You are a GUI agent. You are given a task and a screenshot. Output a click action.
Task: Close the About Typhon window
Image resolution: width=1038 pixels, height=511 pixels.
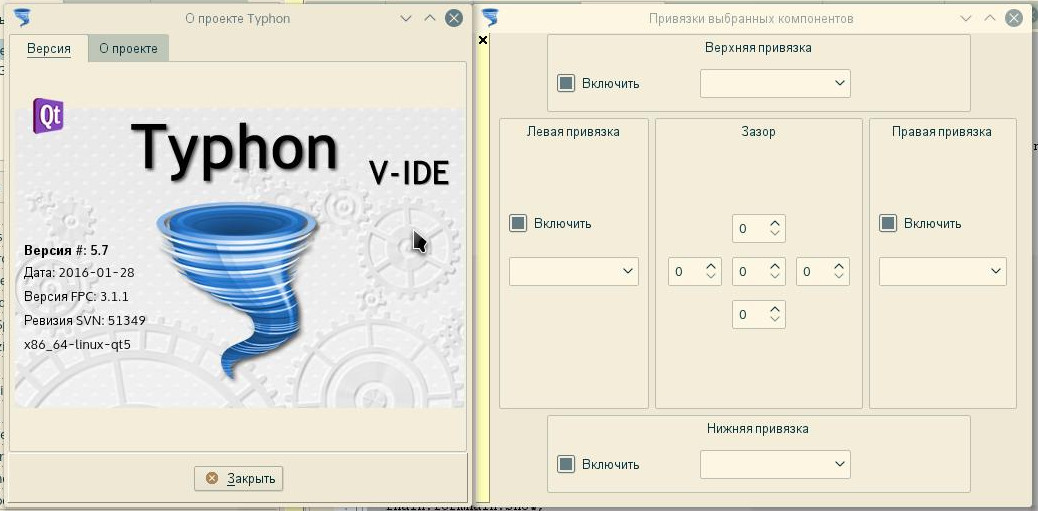pyautogui.click(x=453, y=18)
